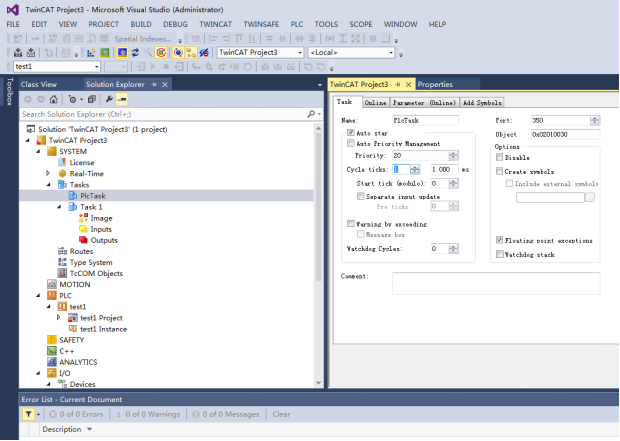Click the Scan magic wand icon

[148, 53]
